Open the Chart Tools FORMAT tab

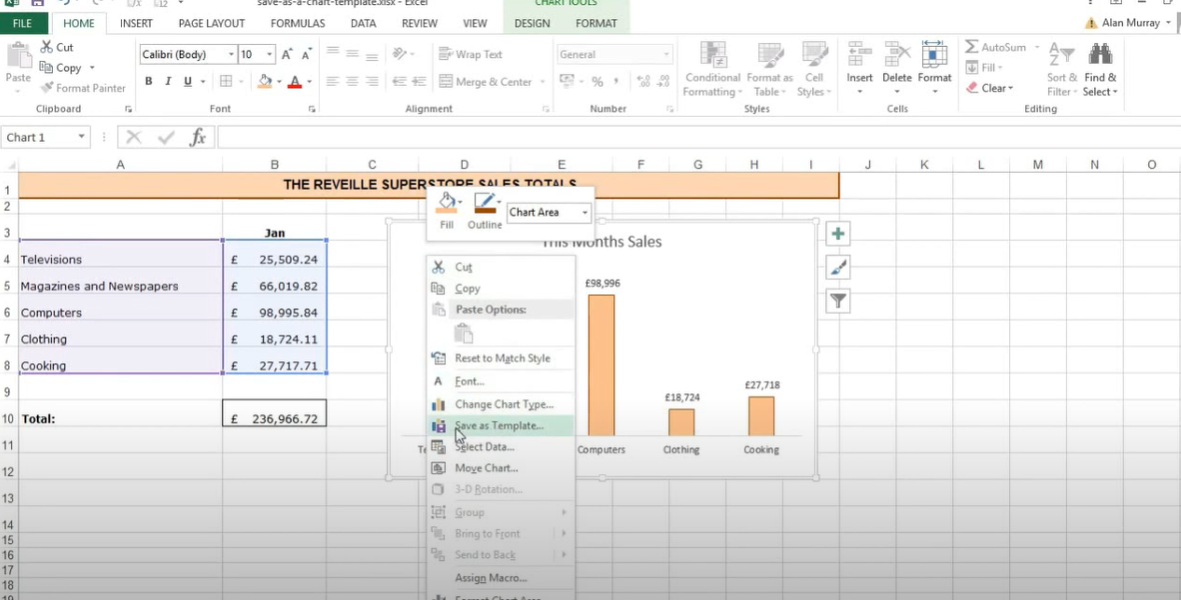pyautogui.click(x=597, y=23)
